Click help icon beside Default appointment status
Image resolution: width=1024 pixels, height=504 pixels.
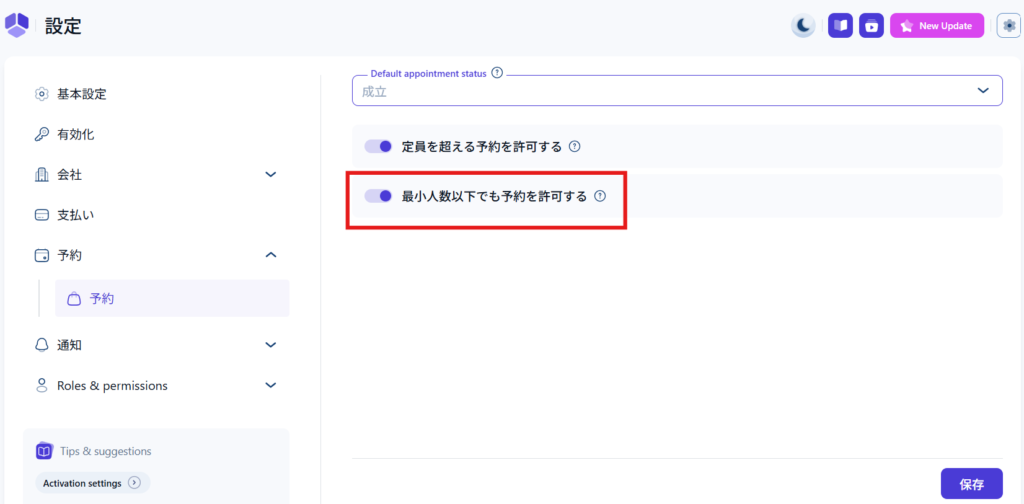[x=497, y=73]
